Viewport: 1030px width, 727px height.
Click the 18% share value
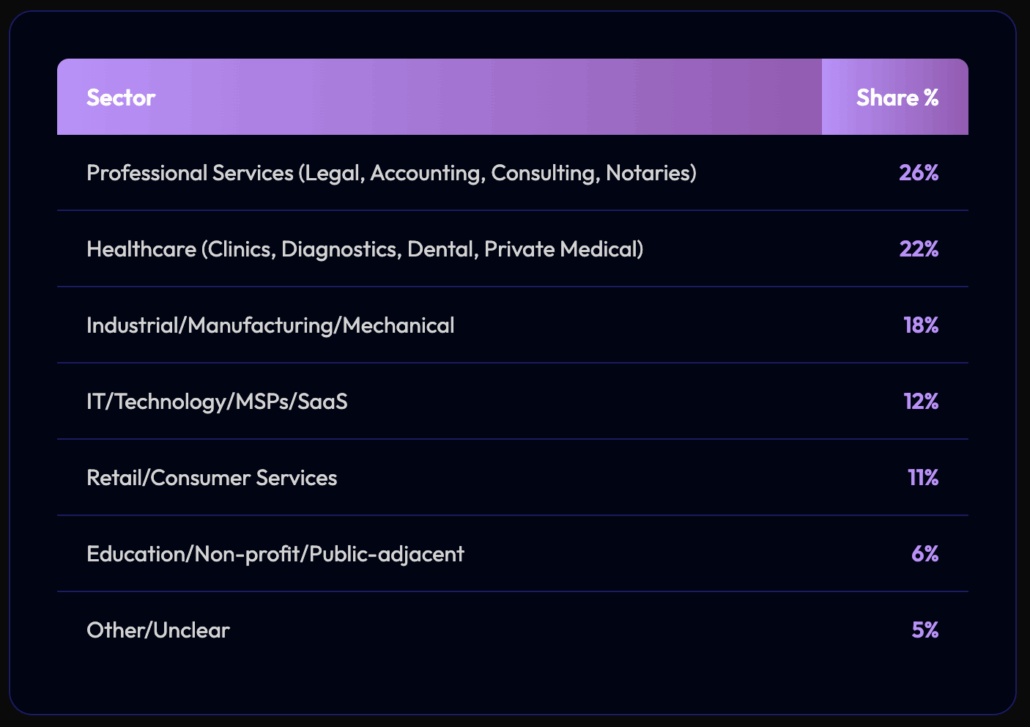tap(920, 325)
